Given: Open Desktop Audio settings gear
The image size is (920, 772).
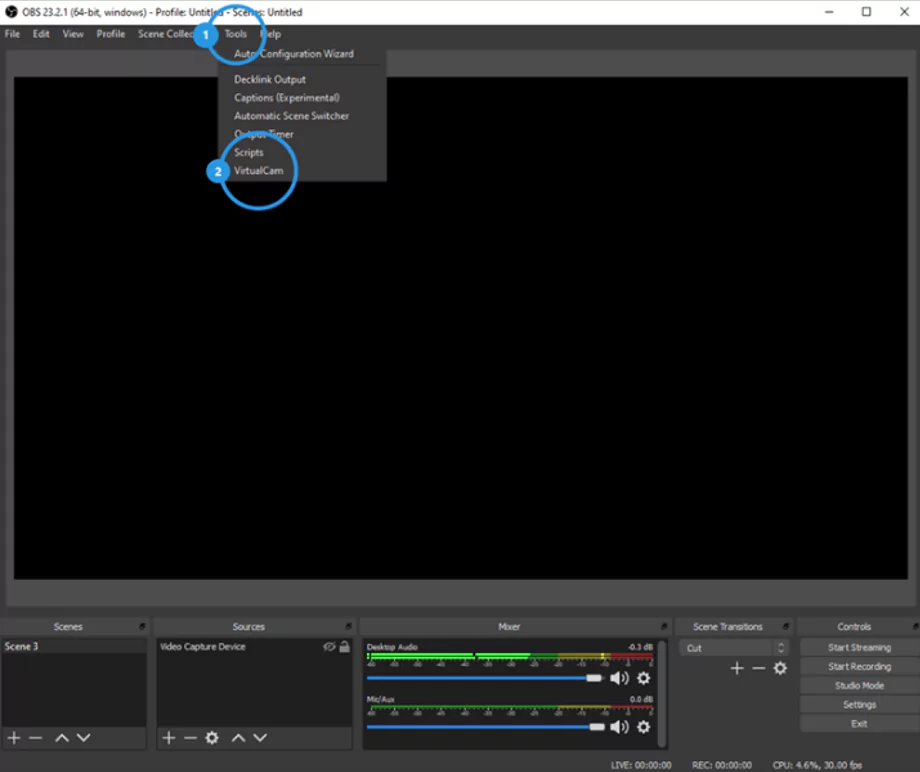Looking at the screenshot, I should (x=644, y=679).
